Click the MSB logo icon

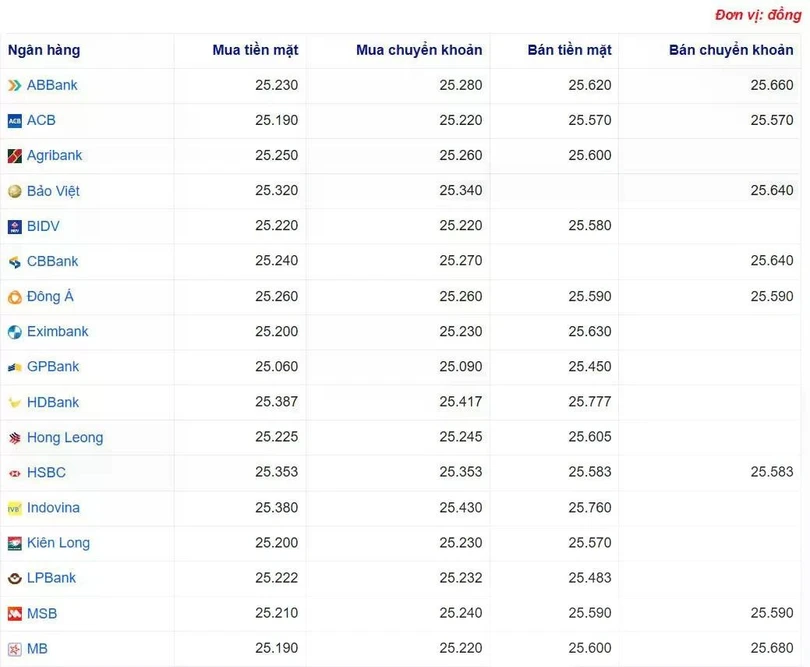(14, 614)
